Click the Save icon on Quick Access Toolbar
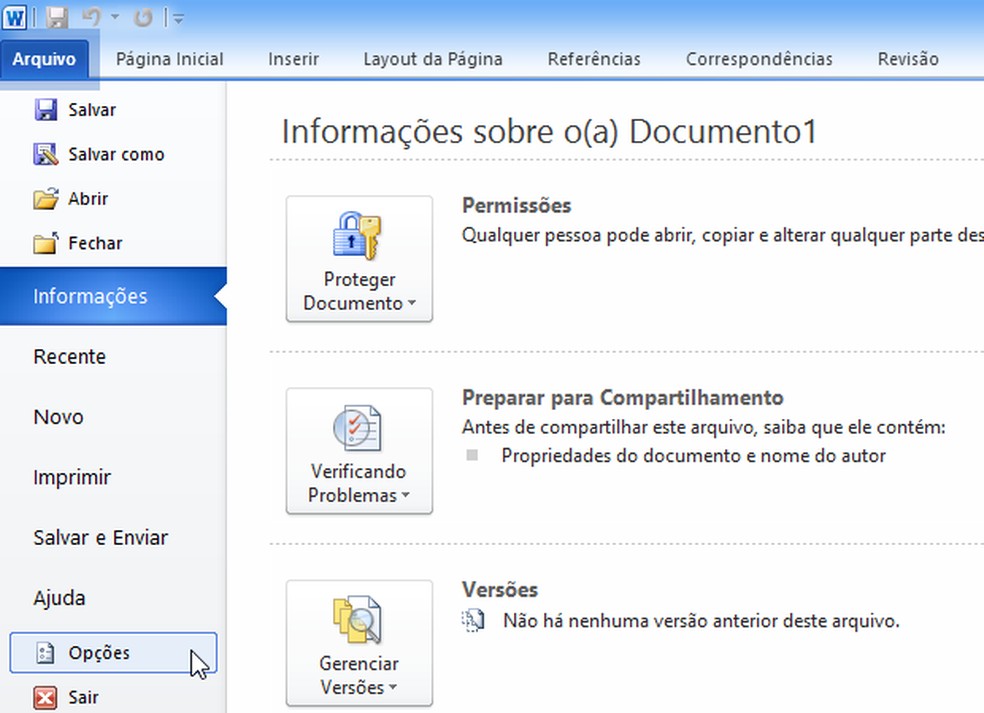984x713 pixels. 56,16
